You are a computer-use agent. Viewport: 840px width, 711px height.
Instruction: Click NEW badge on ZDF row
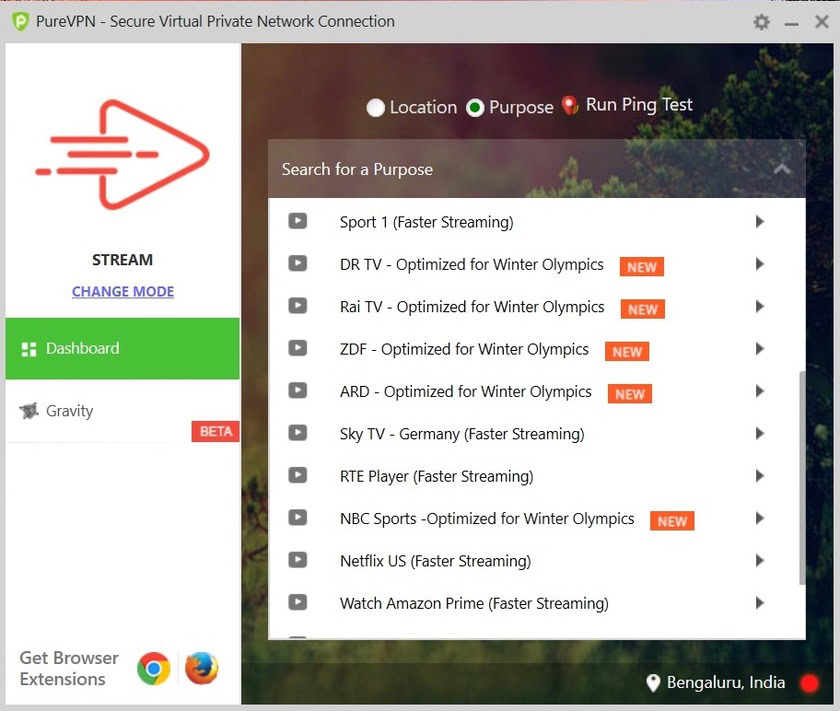pyautogui.click(x=627, y=351)
